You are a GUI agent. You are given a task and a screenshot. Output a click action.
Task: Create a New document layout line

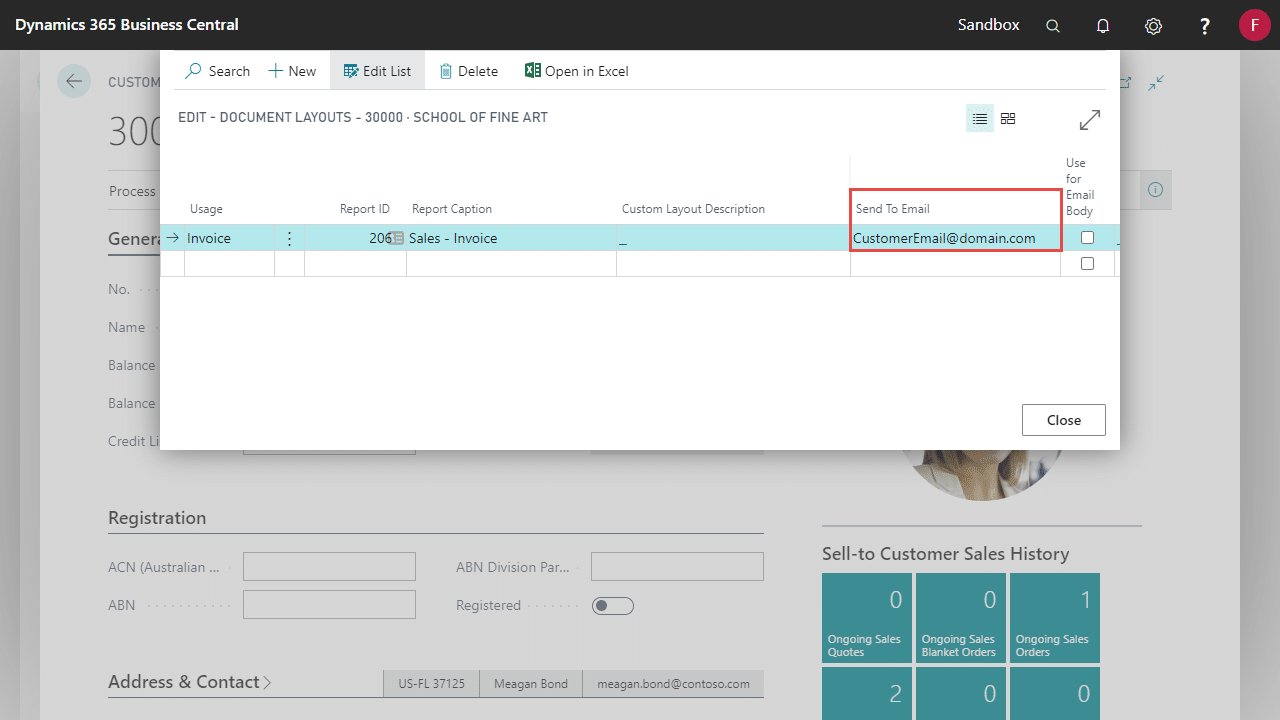point(292,71)
